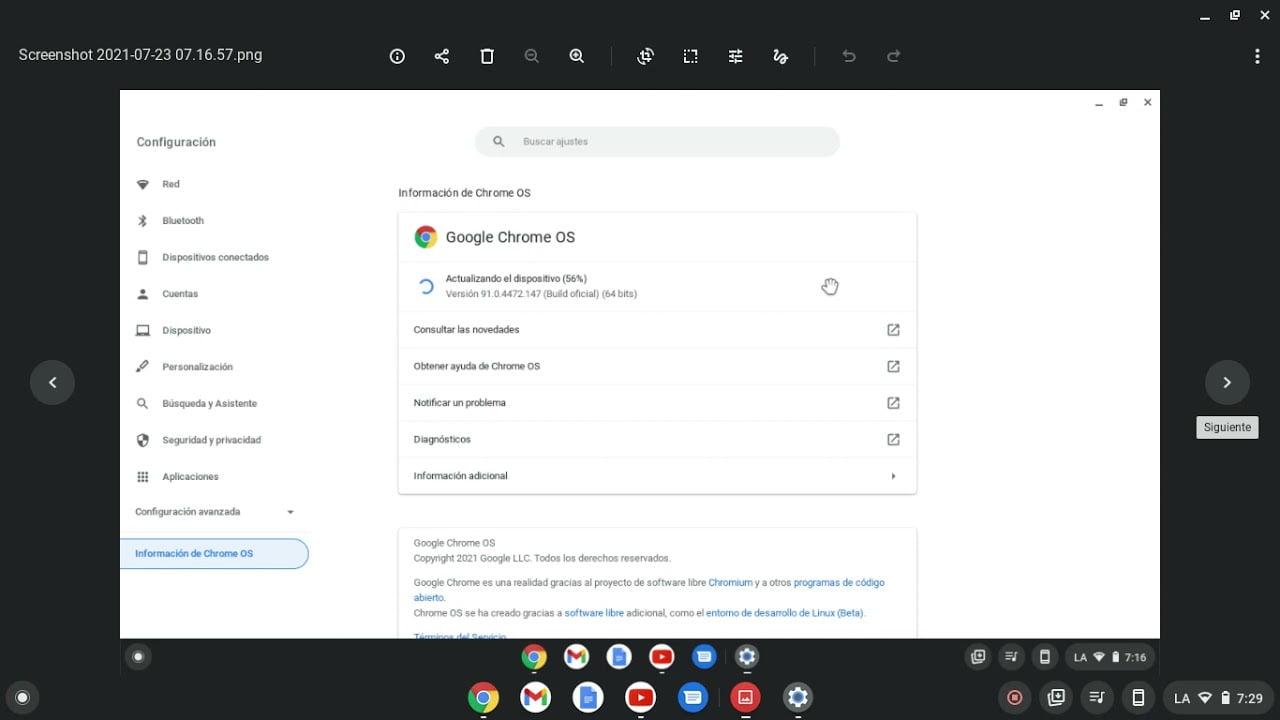Open lighting filters adjustment tool
The width and height of the screenshot is (1280, 720).
(x=736, y=56)
